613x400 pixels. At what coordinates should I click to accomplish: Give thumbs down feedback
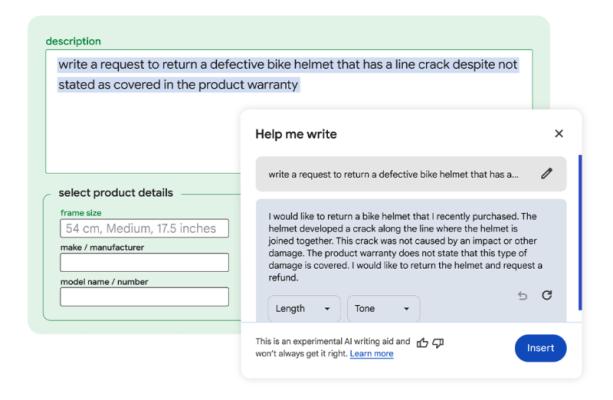[438, 343]
